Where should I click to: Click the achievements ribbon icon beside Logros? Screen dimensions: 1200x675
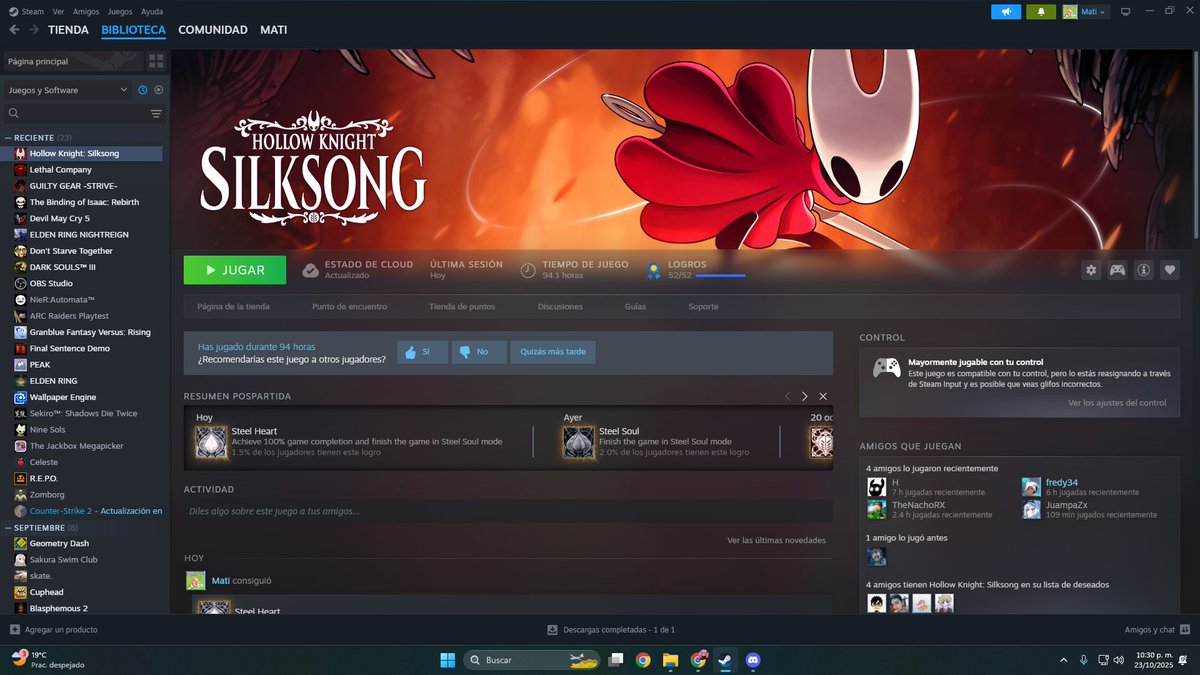pos(654,270)
